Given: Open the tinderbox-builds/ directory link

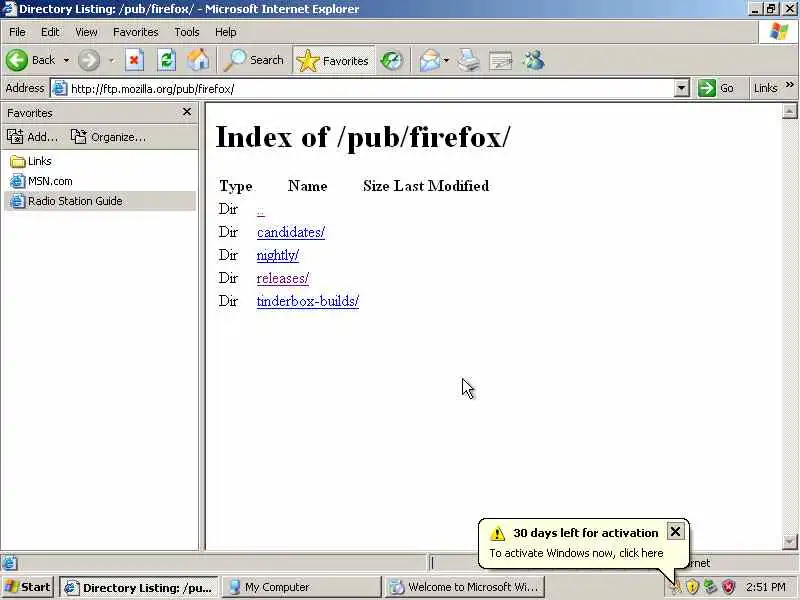Looking at the screenshot, I should (308, 302).
